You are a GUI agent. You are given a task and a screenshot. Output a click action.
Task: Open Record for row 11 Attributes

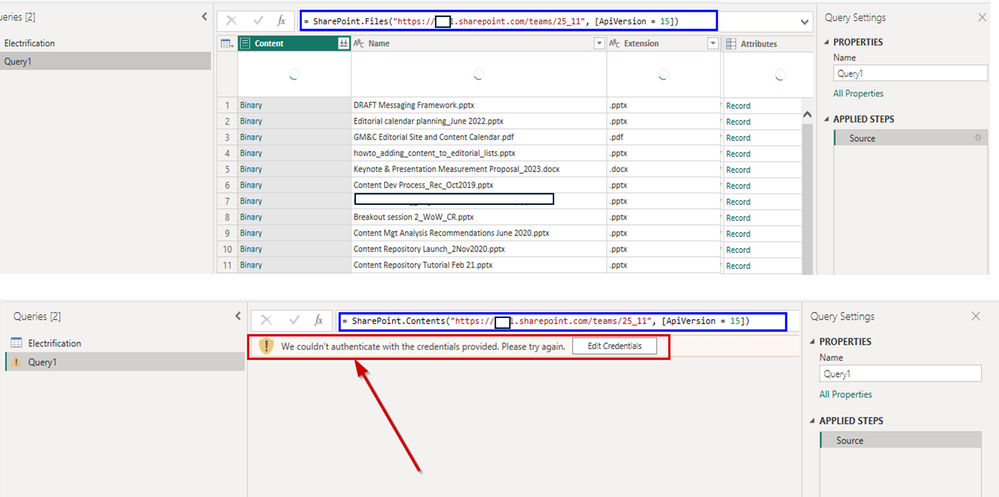(x=738, y=266)
